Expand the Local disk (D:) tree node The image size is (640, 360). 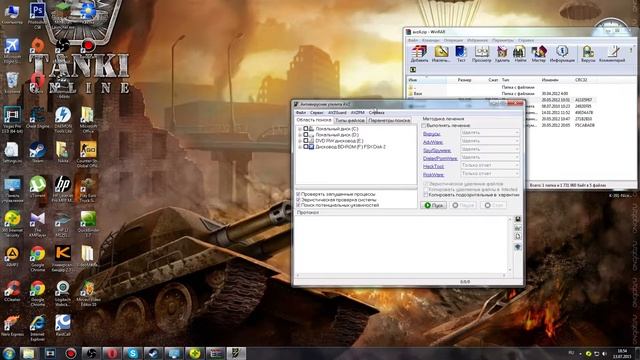pos(300,135)
